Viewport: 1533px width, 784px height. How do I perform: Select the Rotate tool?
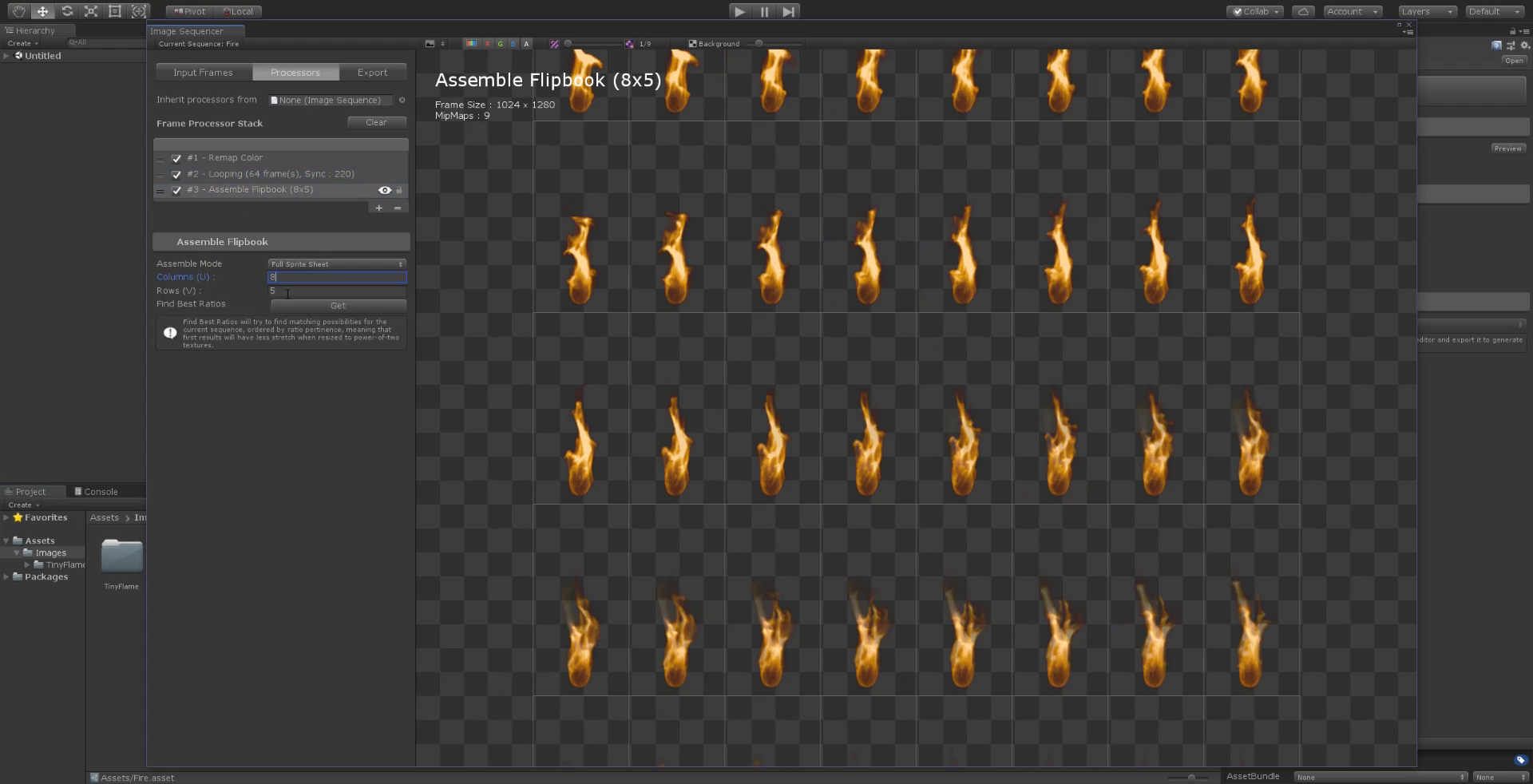(67, 11)
